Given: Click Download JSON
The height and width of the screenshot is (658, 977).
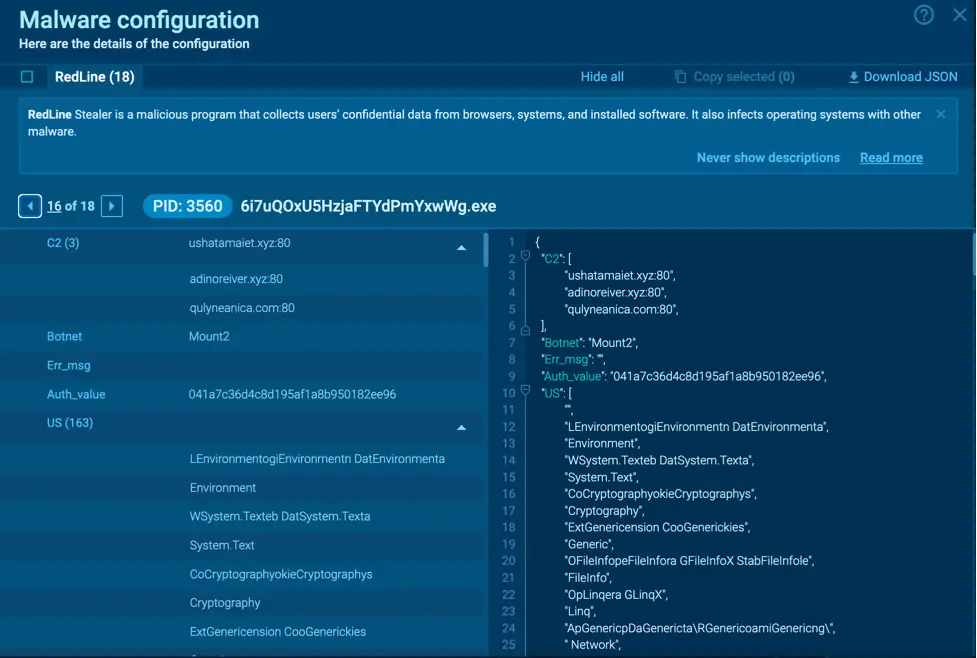Looking at the screenshot, I should point(910,77).
